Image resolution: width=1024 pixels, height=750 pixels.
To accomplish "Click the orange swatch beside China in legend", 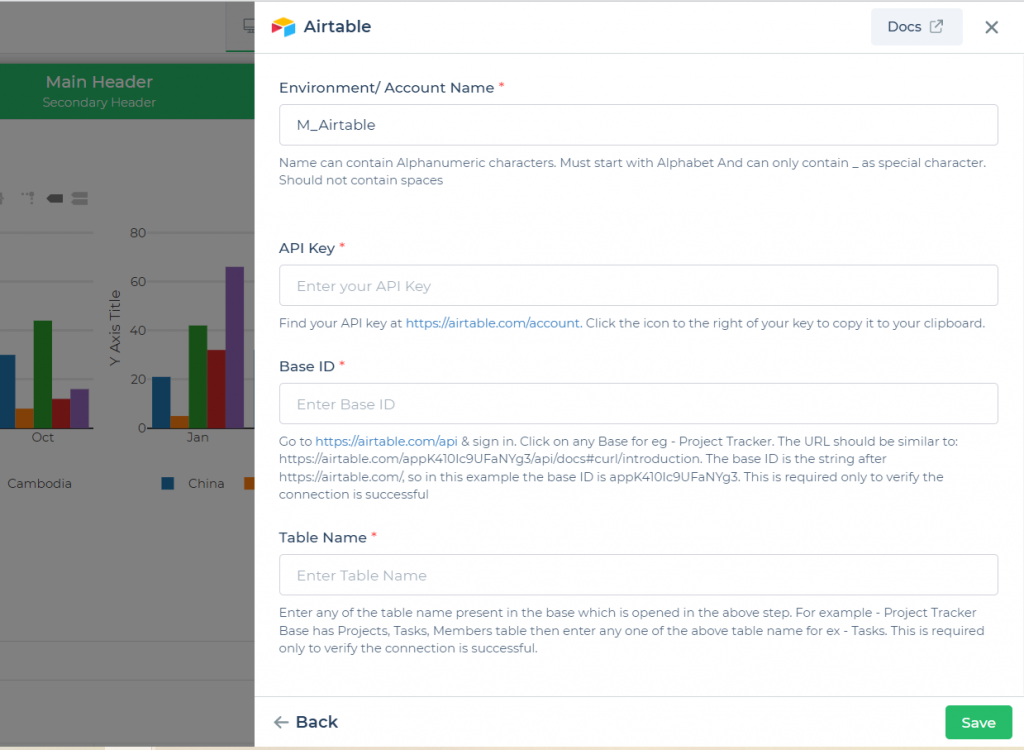I will click(251, 483).
